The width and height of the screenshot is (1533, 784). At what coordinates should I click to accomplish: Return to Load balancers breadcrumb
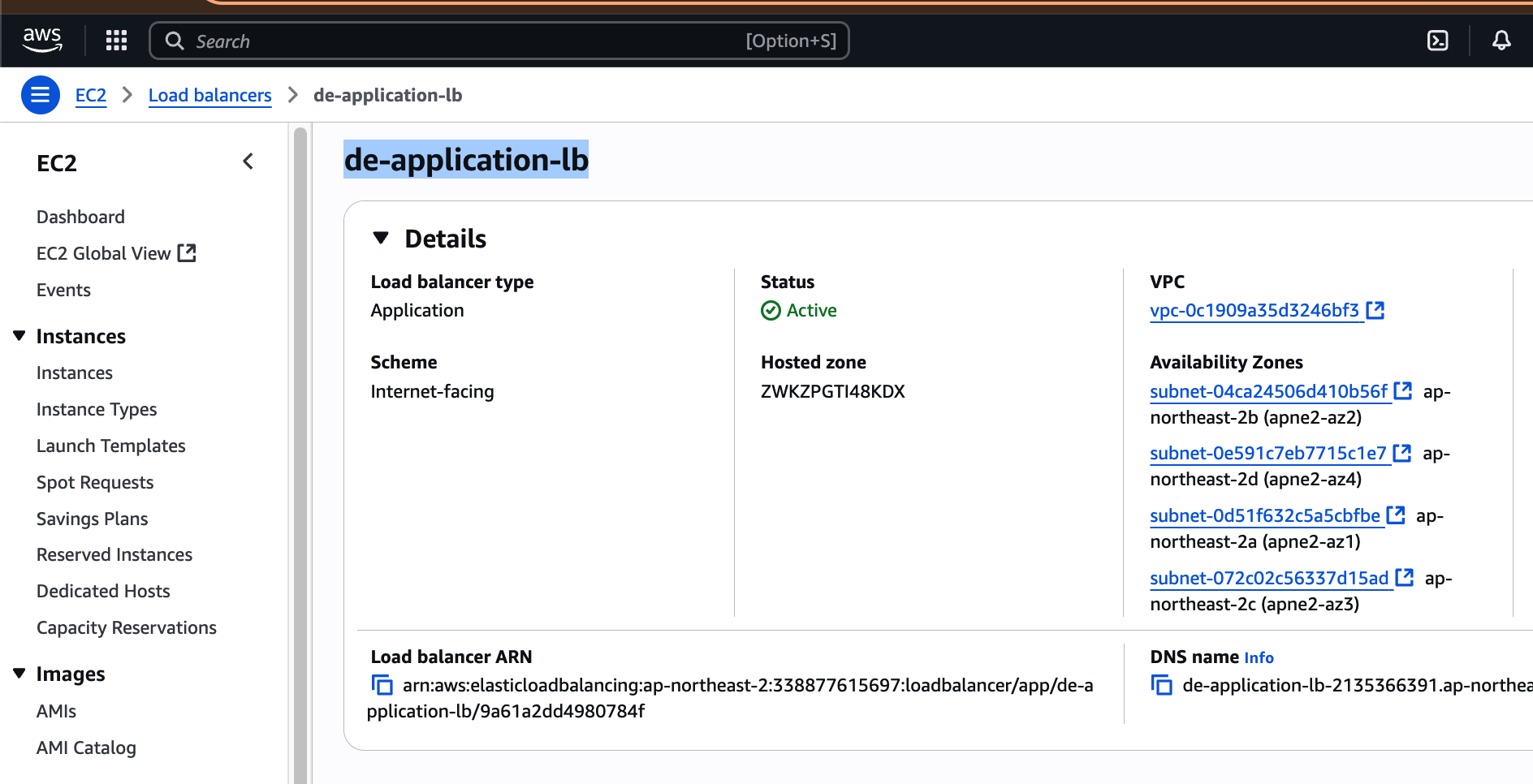pos(209,95)
